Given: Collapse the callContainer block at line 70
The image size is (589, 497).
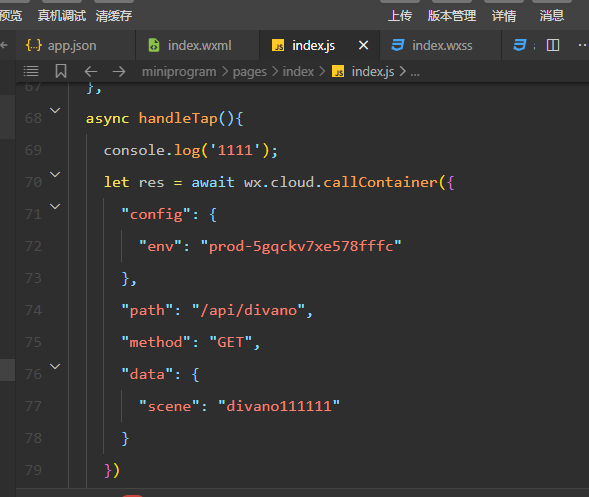Looking at the screenshot, I should click(x=55, y=174).
